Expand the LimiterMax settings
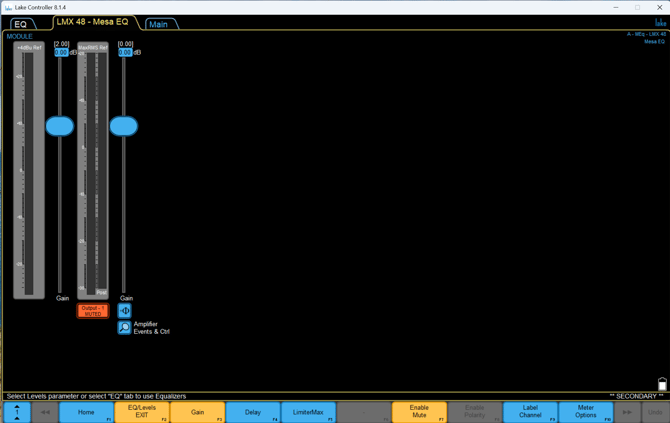This screenshot has height=423, width=670. click(x=308, y=412)
